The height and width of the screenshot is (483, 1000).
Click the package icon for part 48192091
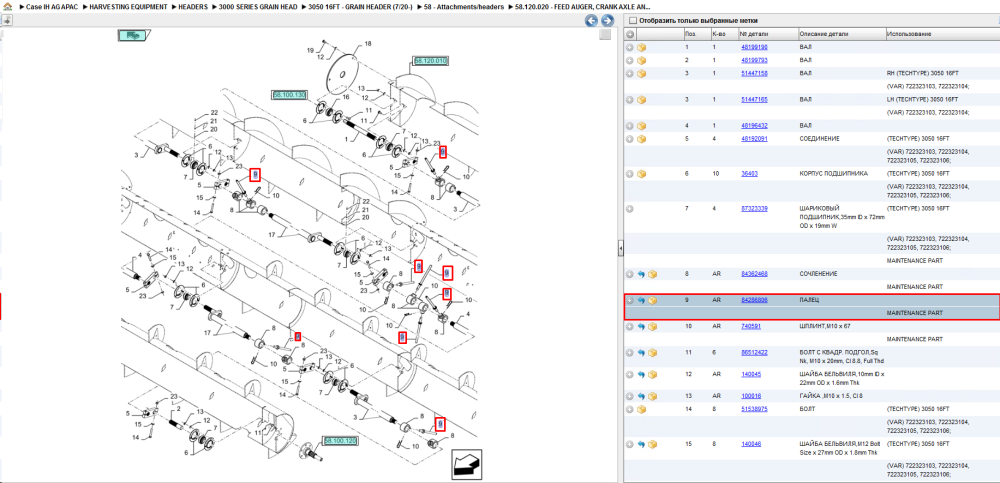click(x=642, y=138)
